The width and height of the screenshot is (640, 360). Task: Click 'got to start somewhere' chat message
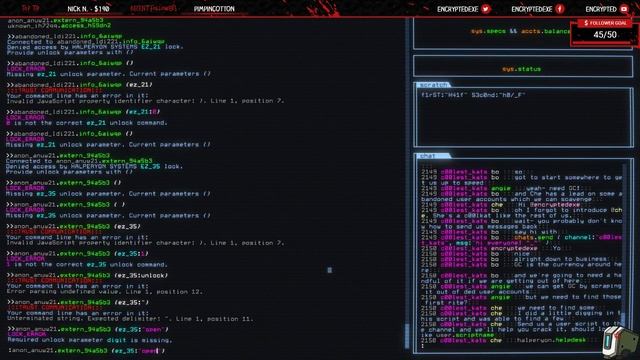pos(567,178)
